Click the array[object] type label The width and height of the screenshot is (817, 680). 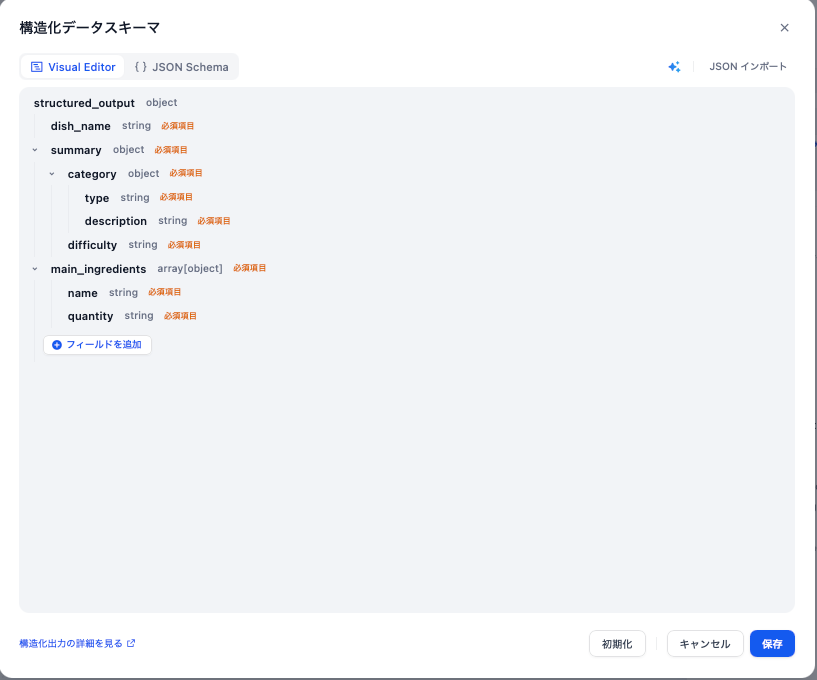pos(190,268)
